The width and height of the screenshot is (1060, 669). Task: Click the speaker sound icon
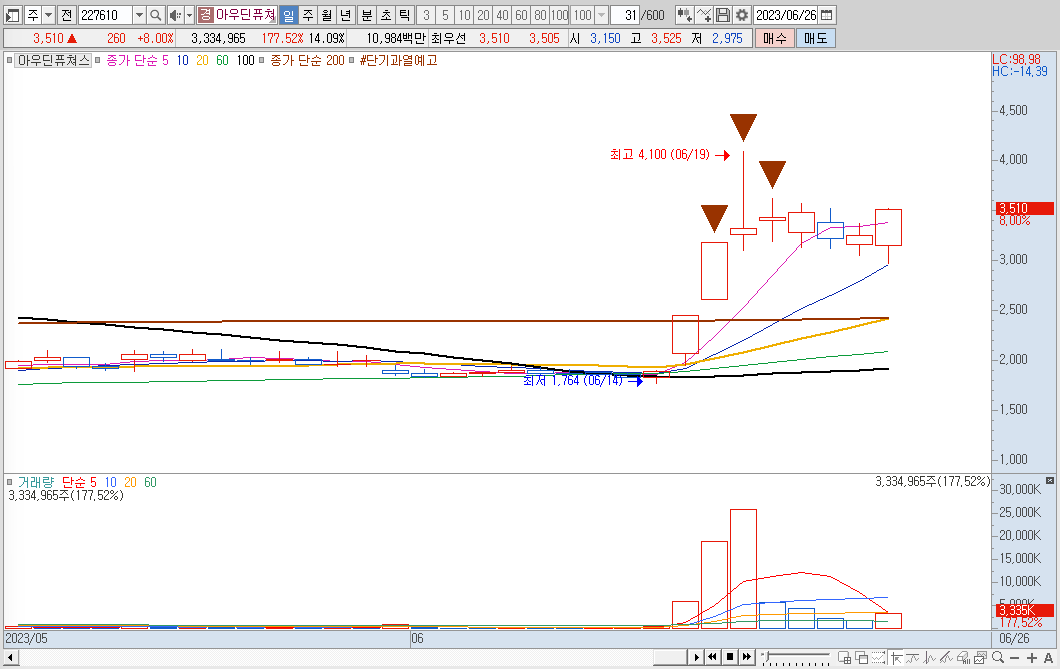(175, 15)
